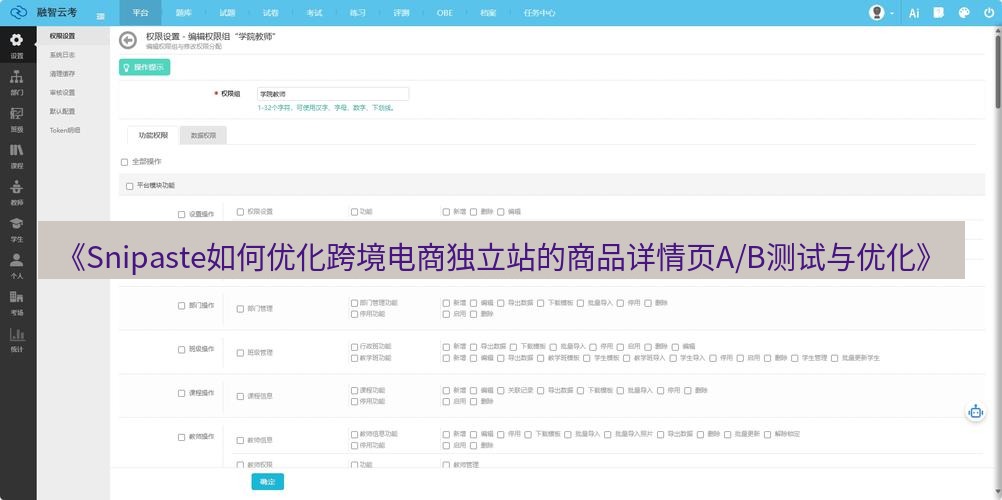1002x500 pixels.
Task: Open 审核设置 in the settings submenu
Action: pyautogui.click(x=63, y=93)
